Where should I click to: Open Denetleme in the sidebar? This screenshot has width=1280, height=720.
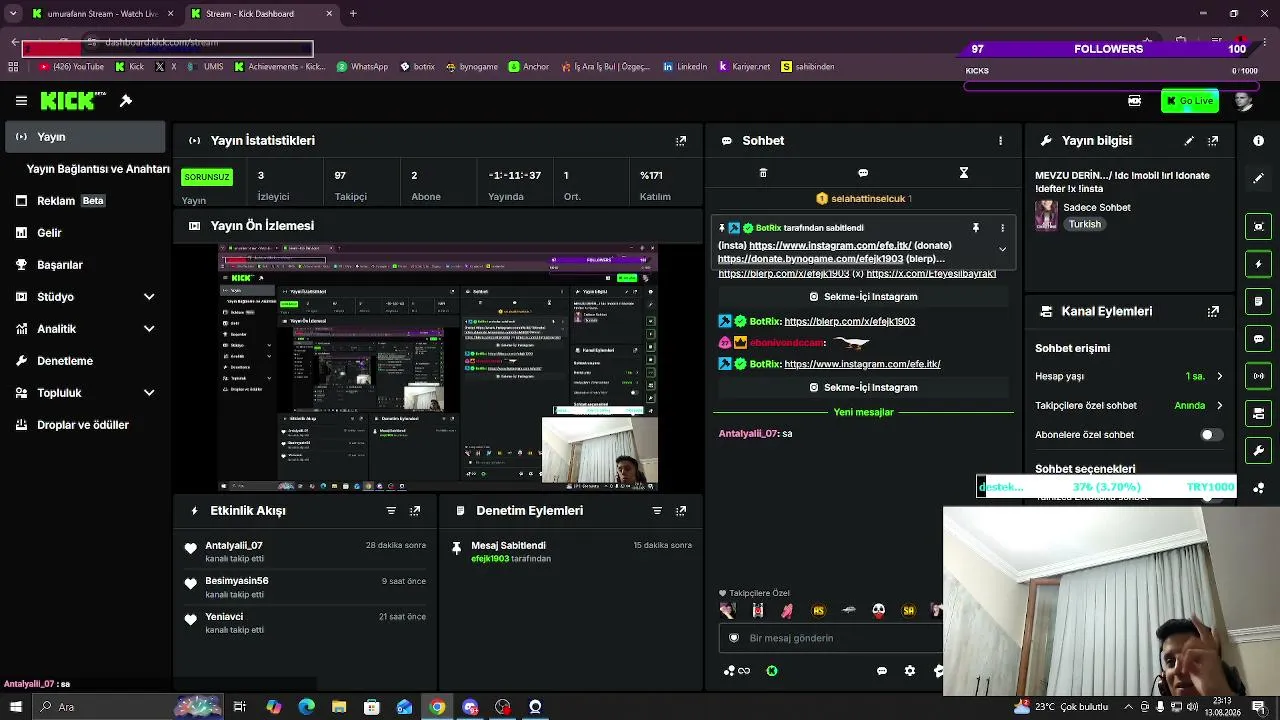point(85,361)
